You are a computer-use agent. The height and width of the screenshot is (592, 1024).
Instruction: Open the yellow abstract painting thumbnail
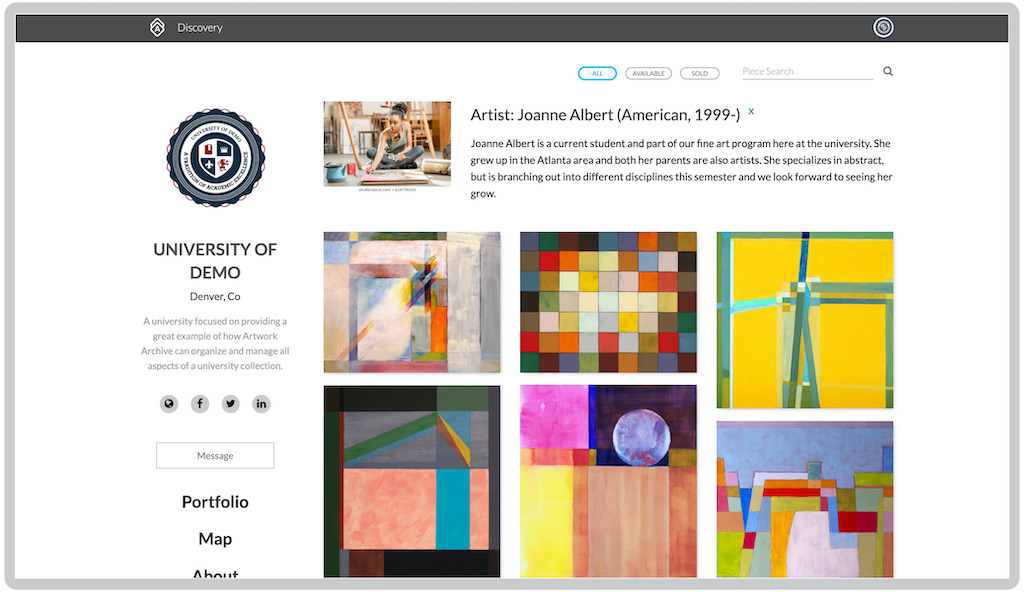click(x=804, y=320)
